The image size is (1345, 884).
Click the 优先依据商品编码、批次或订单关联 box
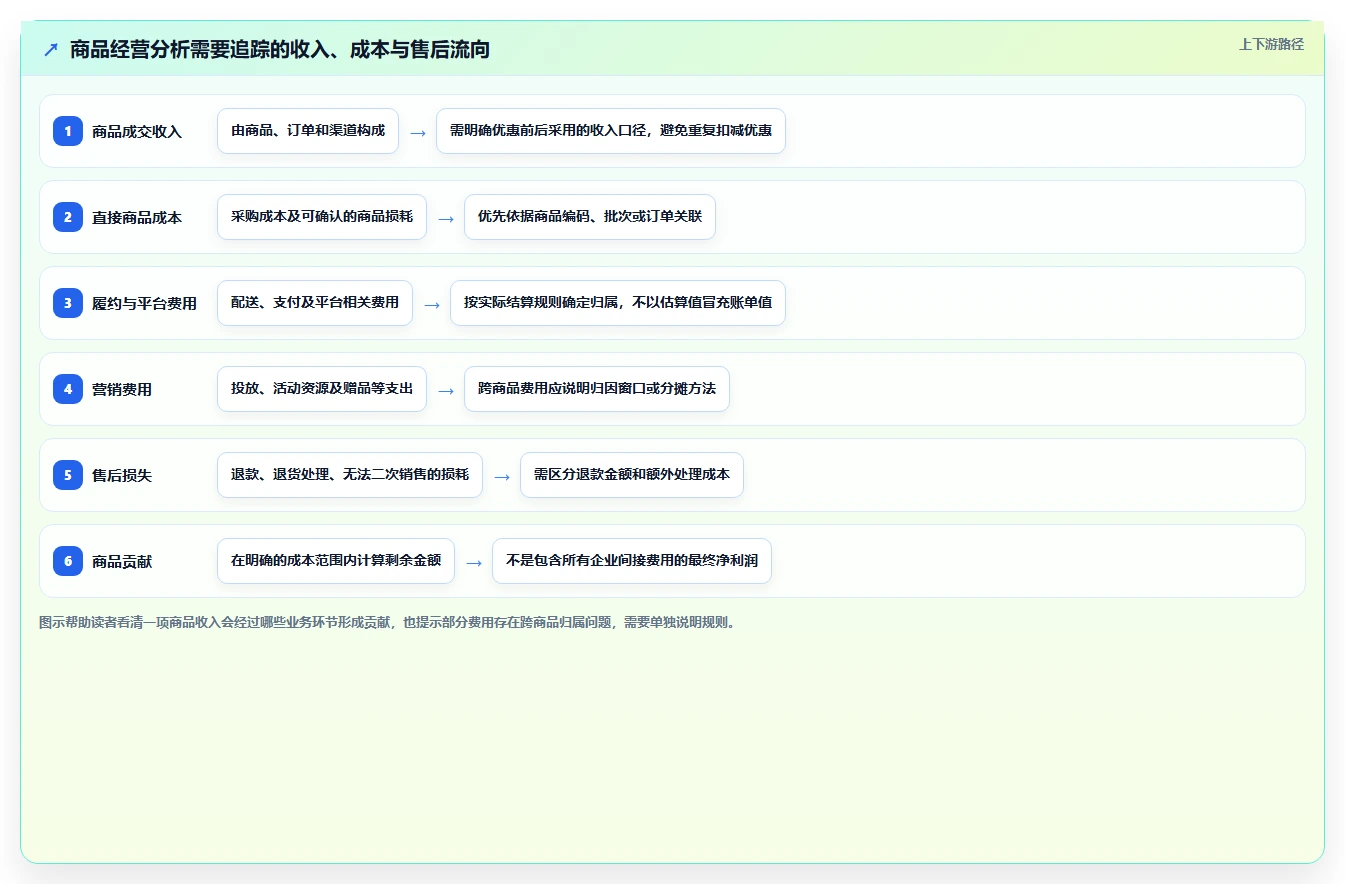point(590,217)
